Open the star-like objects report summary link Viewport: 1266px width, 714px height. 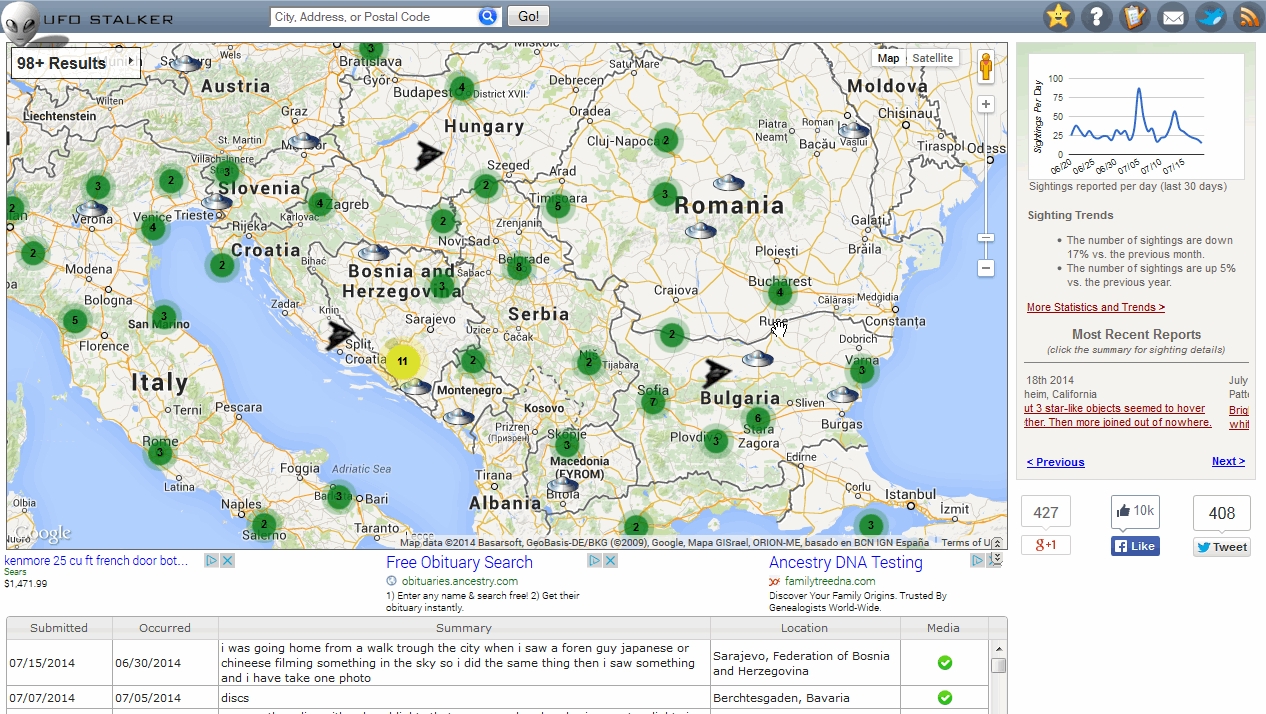[1117, 415]
